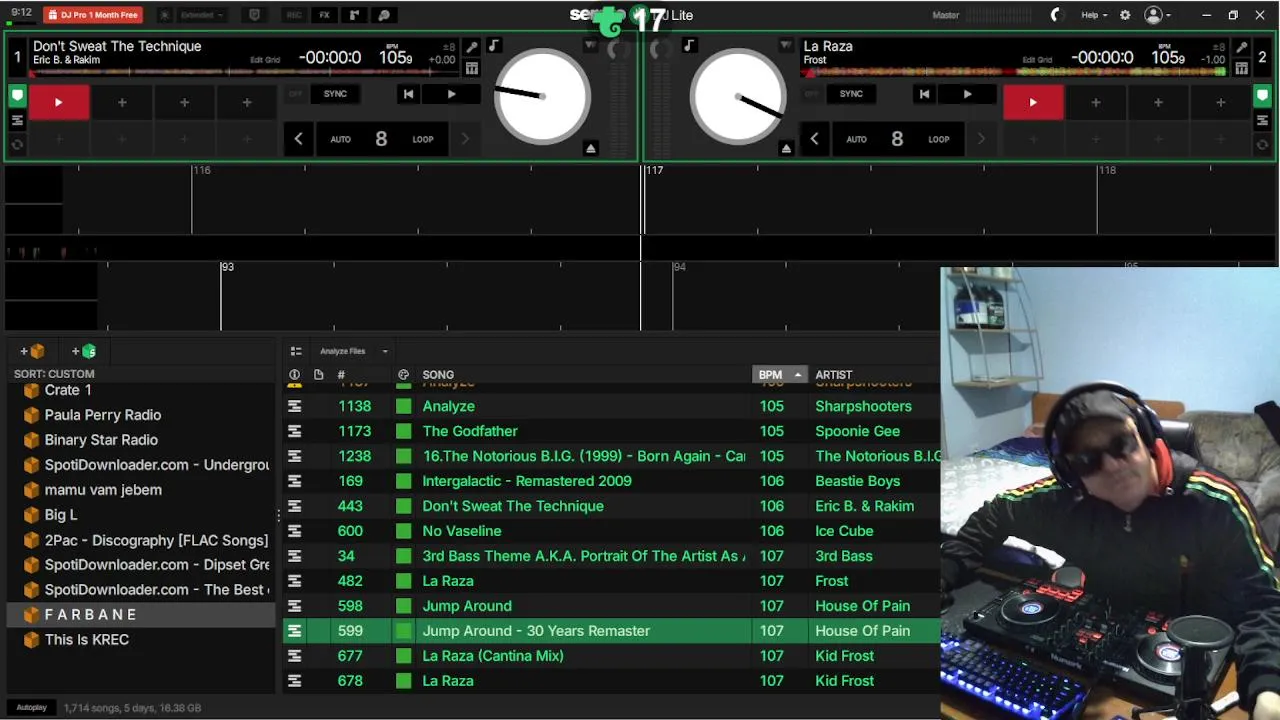Image resolution: width=1280 pixels, height=720 pixels.
Task: Toggle library list view icon
Action: (x=296, y=351)
